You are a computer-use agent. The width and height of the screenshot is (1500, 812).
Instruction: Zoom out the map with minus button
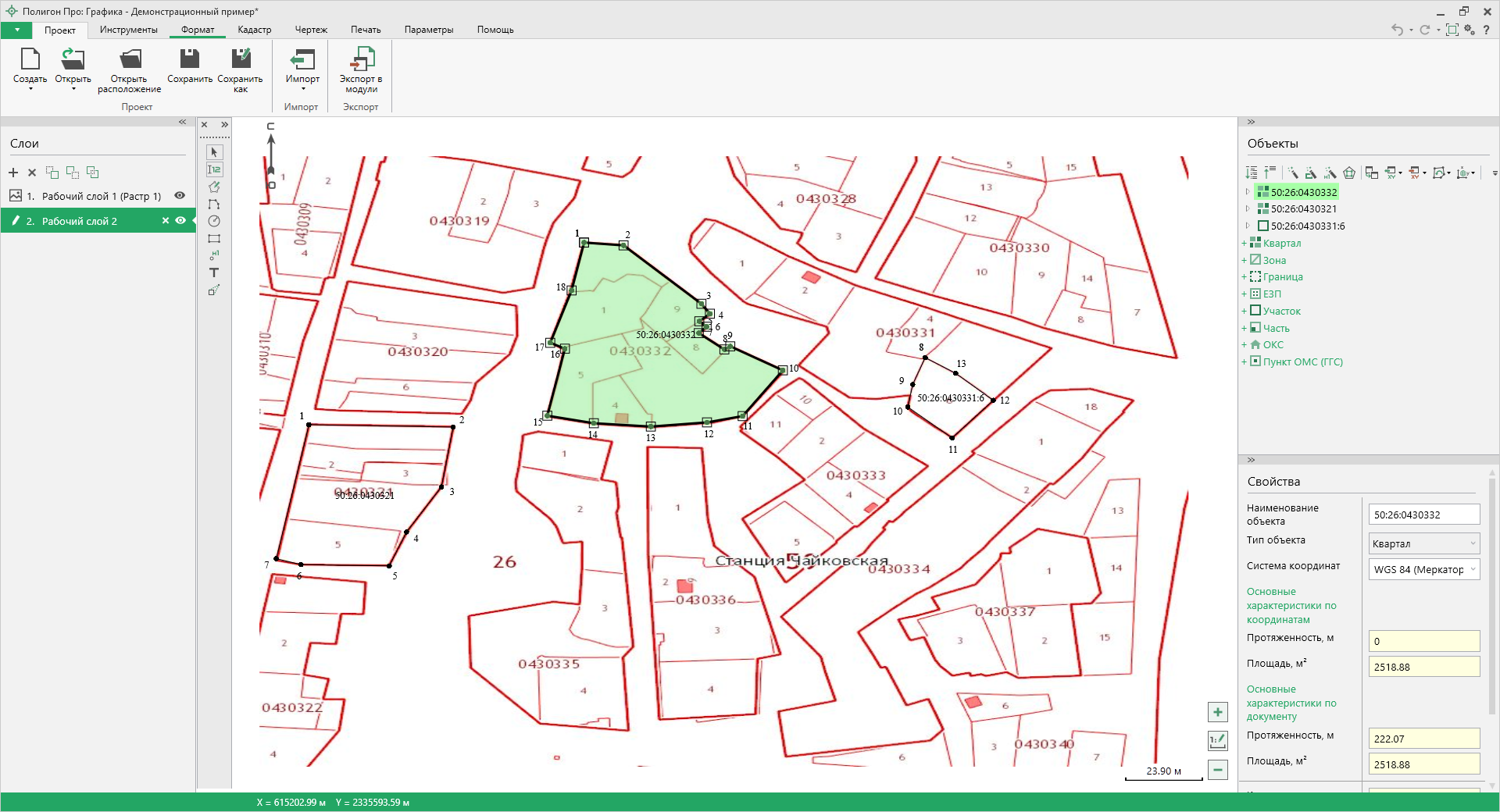pyautogui.click(x=1217, y=770)
